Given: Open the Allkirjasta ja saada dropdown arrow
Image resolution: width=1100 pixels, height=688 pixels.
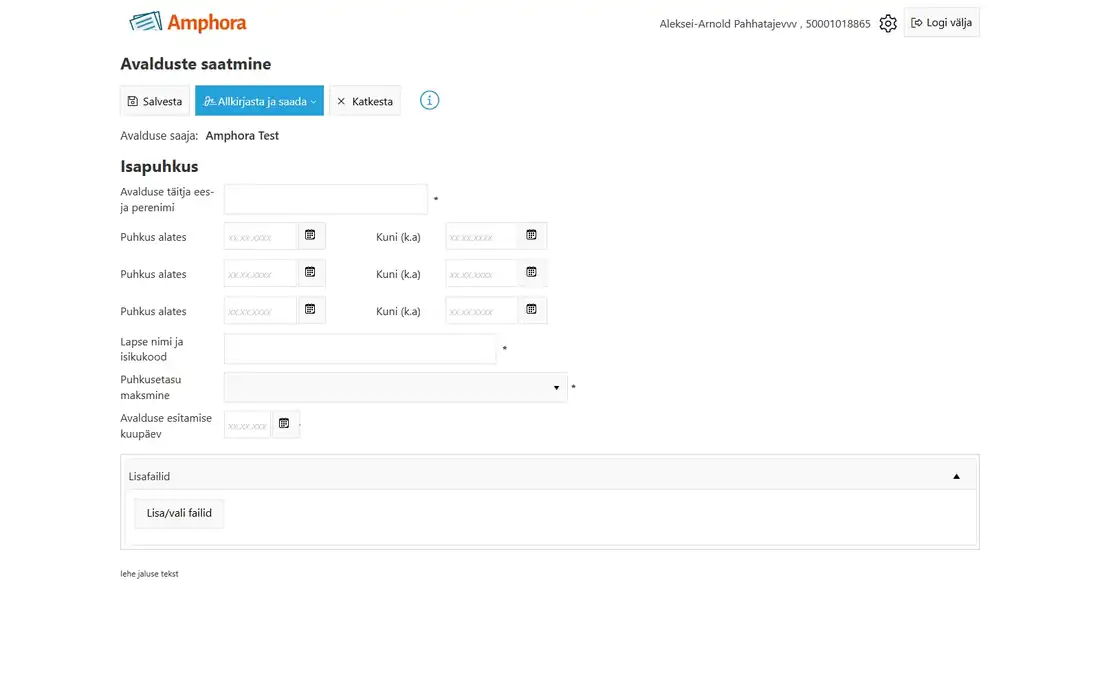Looking at the screenshot, I should click(x=314, y=102).
